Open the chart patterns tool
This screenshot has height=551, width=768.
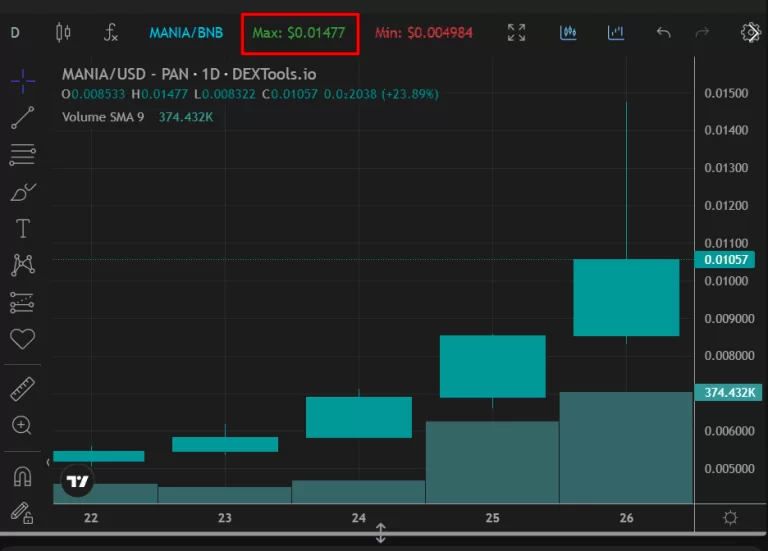22,265
